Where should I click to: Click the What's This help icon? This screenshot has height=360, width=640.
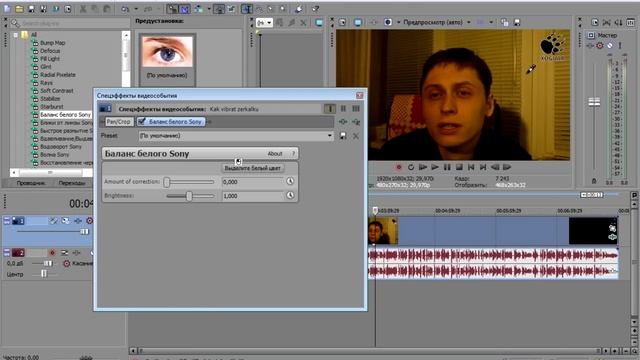(316, 9)
